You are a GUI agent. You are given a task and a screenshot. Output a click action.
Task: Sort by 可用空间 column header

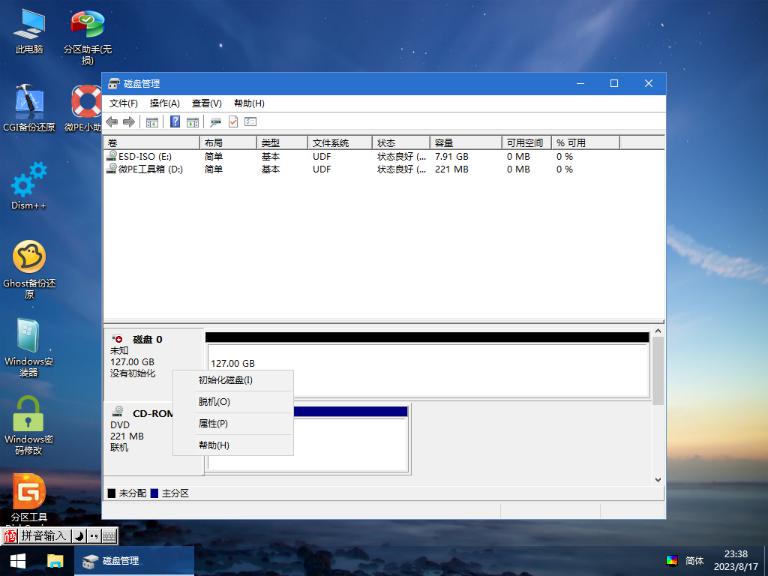click(527, 143)
